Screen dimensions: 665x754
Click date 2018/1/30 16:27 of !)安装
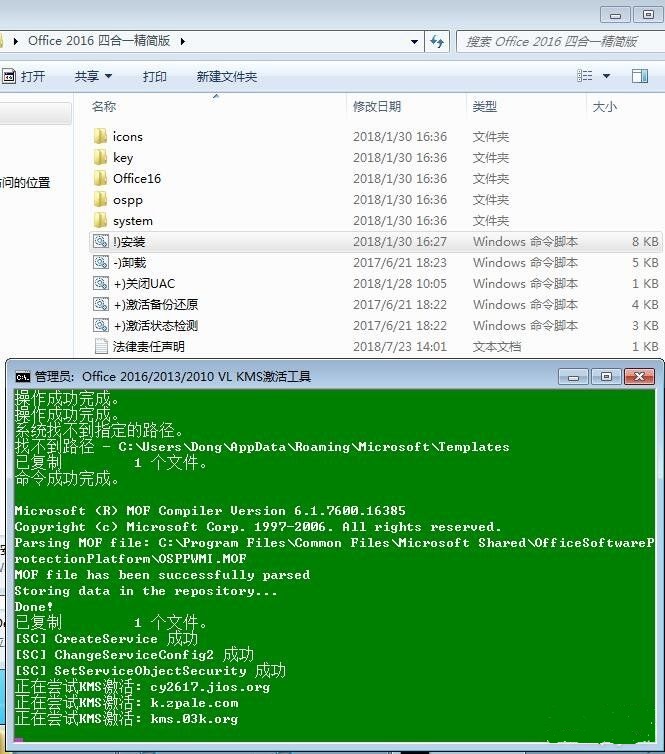click(x=400, y=241)
